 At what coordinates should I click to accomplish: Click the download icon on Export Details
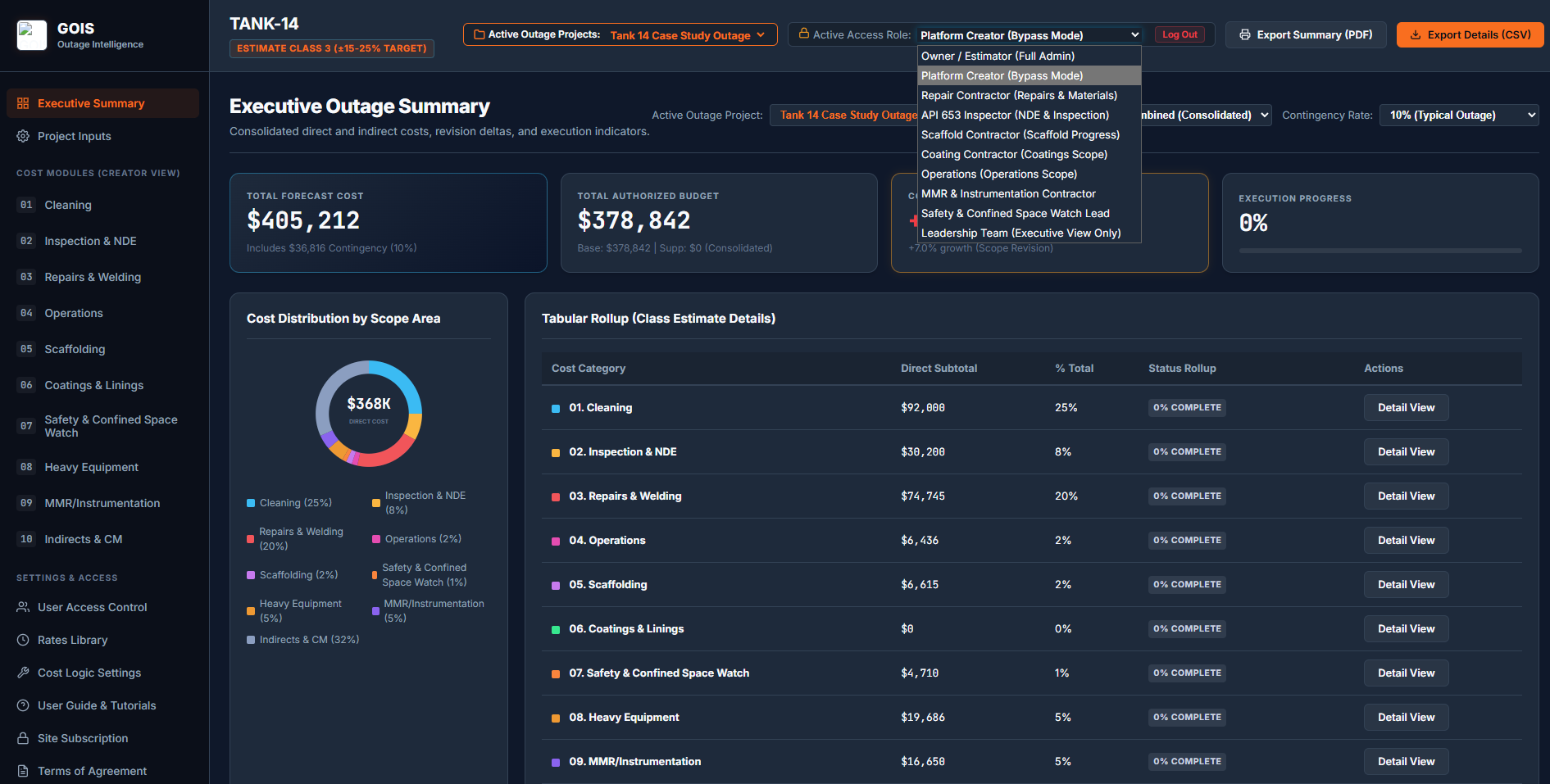(x=1416, y=34)
